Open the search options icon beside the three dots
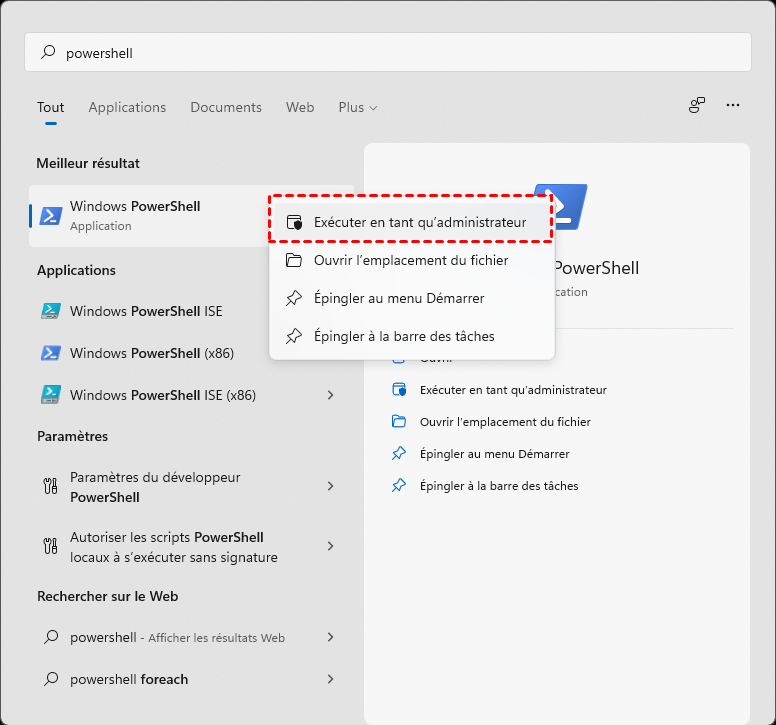This screenshot has height=725, width=776. click(697, 105)
